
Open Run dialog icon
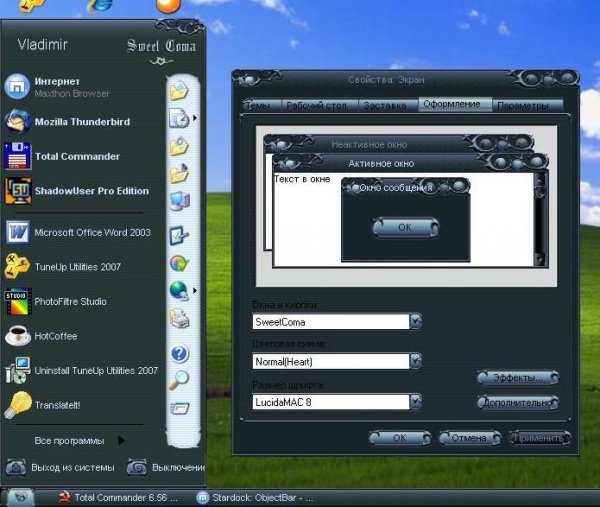point(179,408)
